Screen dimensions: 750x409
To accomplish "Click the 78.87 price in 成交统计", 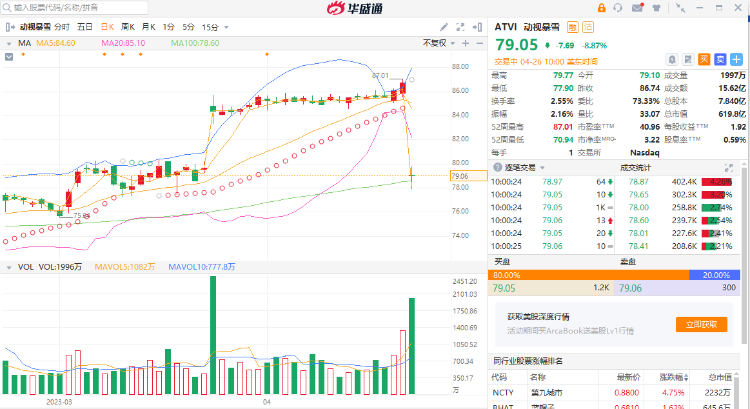I will click(x=639, y=182).
